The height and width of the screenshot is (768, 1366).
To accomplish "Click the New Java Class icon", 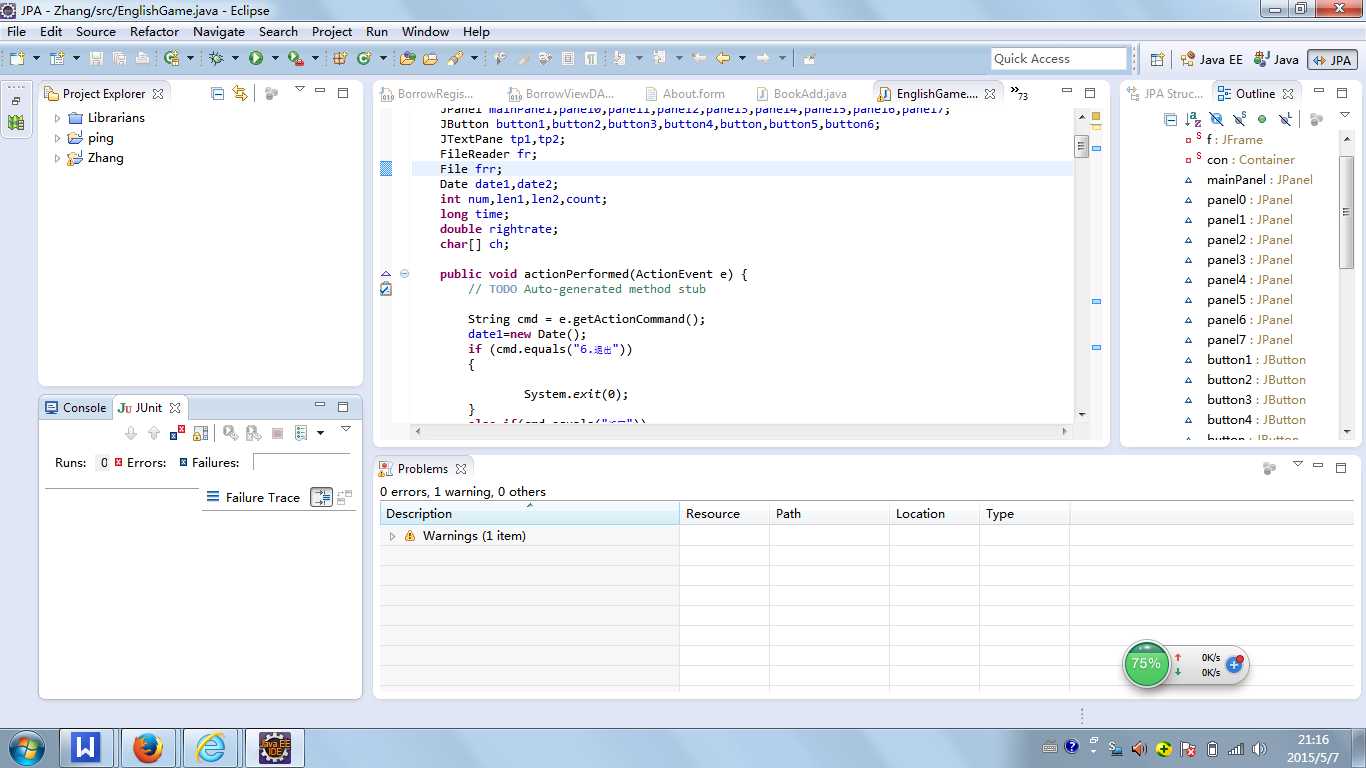I will click(364, 58).
